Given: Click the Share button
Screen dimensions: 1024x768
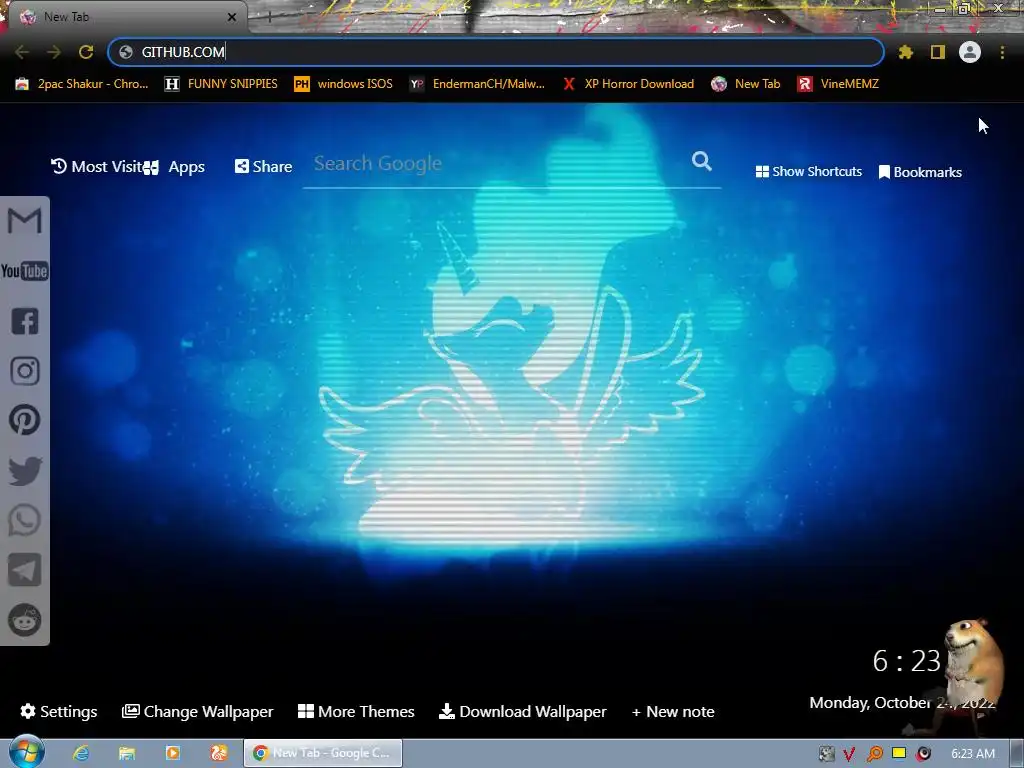Looking at the screenshot, I should [x=263, y=167].
